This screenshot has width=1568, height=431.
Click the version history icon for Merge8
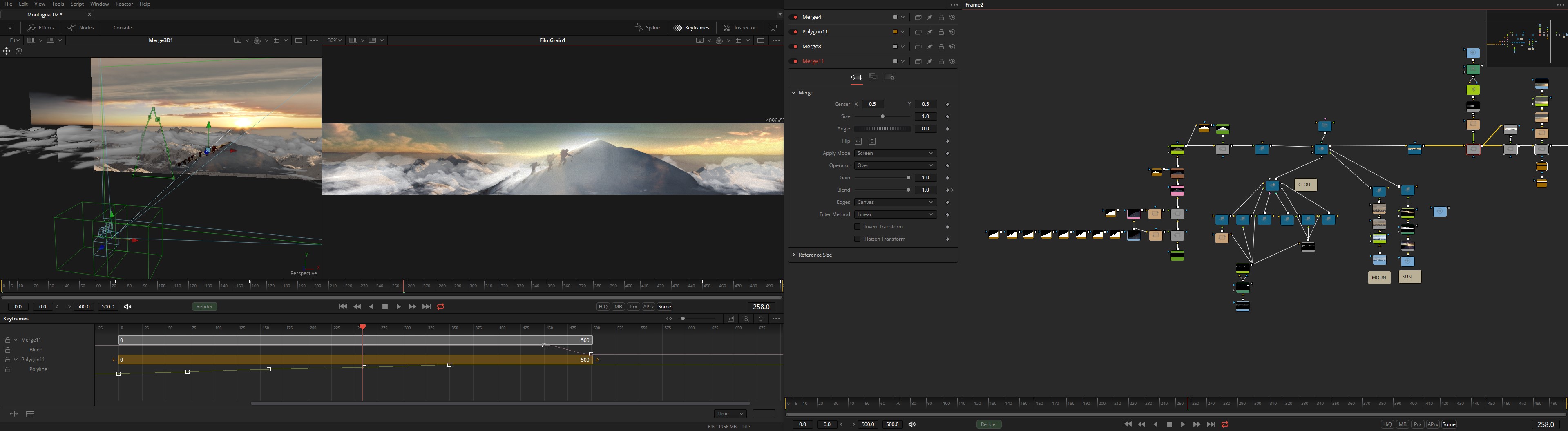tap(953, 46)
